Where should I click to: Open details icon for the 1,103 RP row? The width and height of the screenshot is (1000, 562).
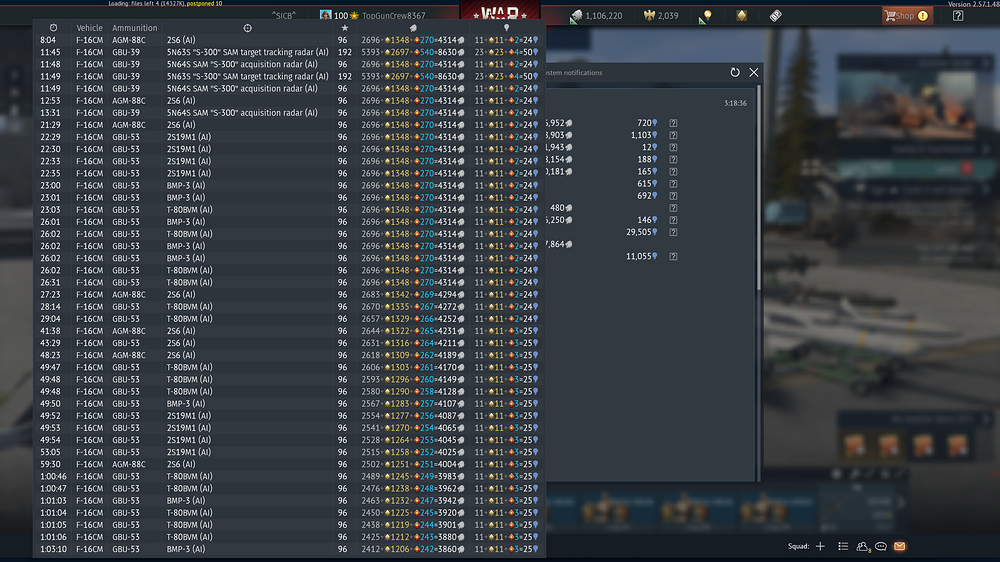point(673,135)
